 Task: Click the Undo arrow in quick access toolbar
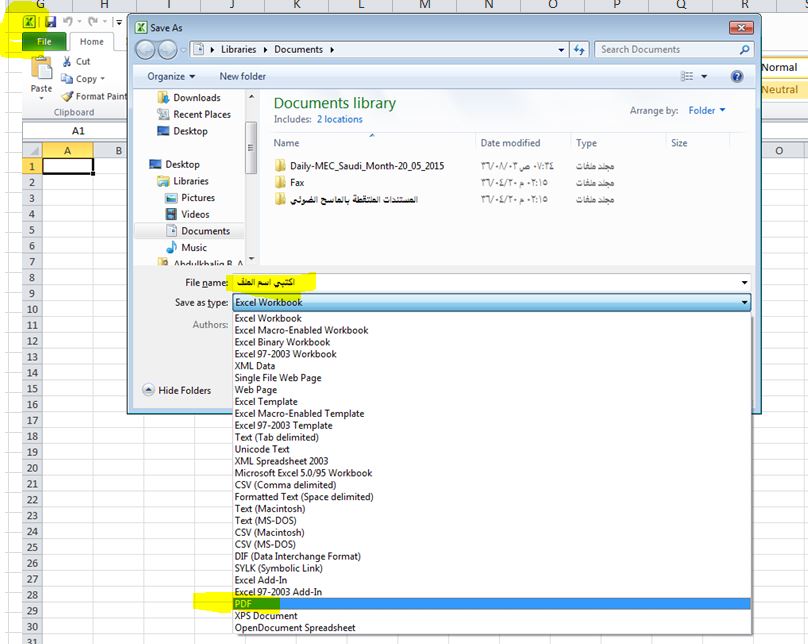(x=68, y=22)
